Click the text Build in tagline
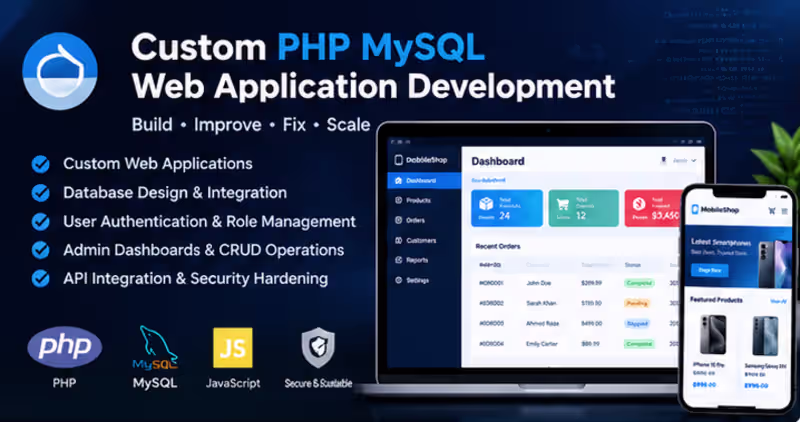800x422 pixels. tap(152, 125)
